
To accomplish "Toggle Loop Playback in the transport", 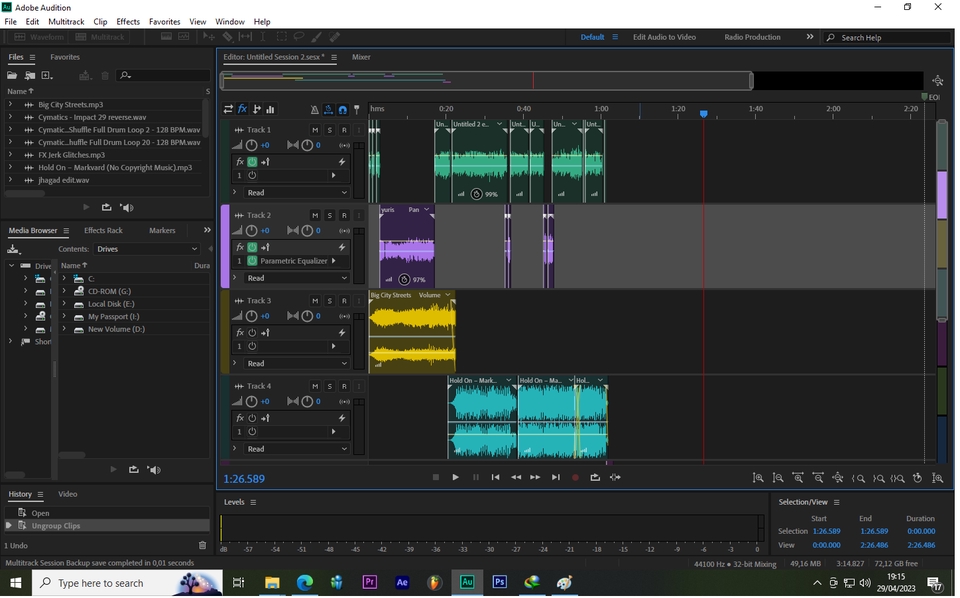I will [595, 477].
